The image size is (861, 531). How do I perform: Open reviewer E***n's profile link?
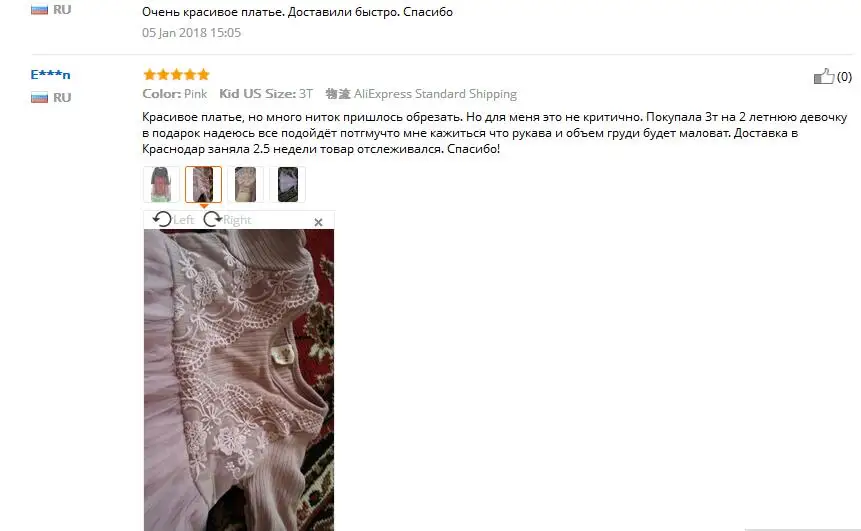click(x=51, y=75)
